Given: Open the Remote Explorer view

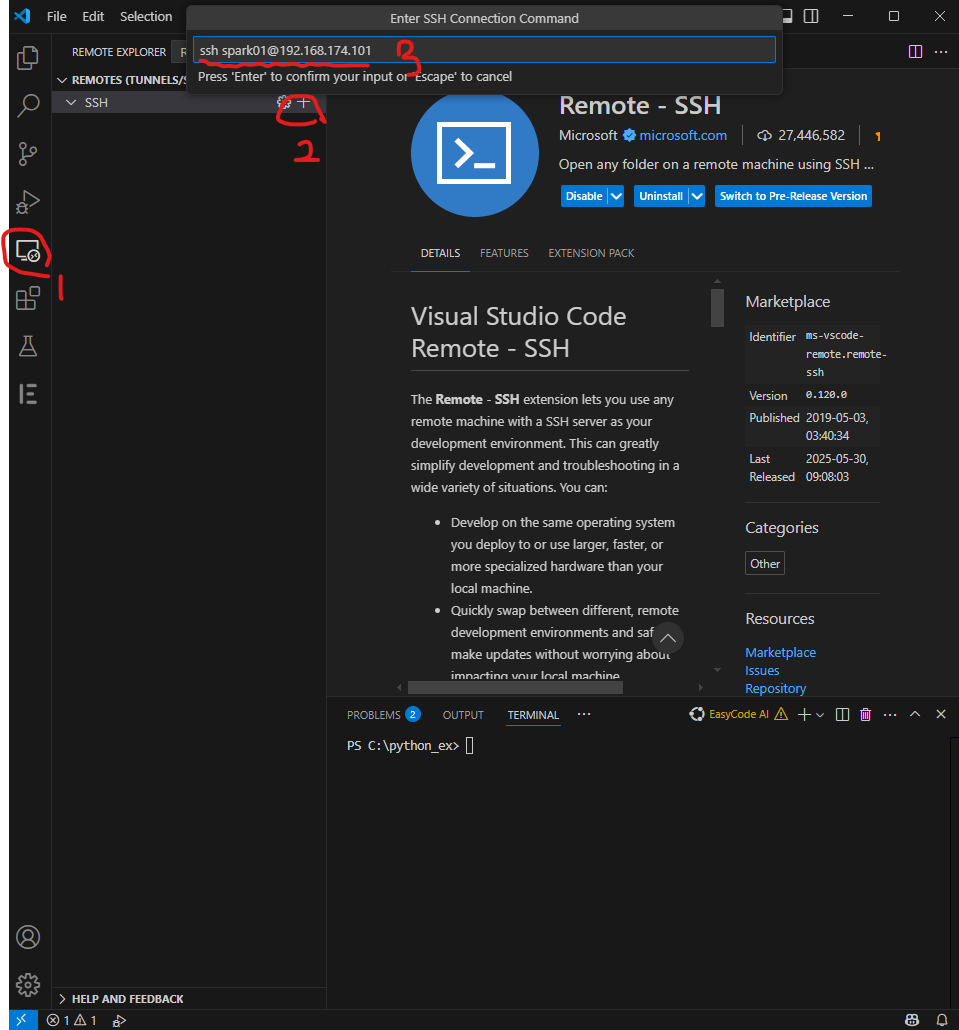Looking at the screenshot, I should tap(28, 250).
